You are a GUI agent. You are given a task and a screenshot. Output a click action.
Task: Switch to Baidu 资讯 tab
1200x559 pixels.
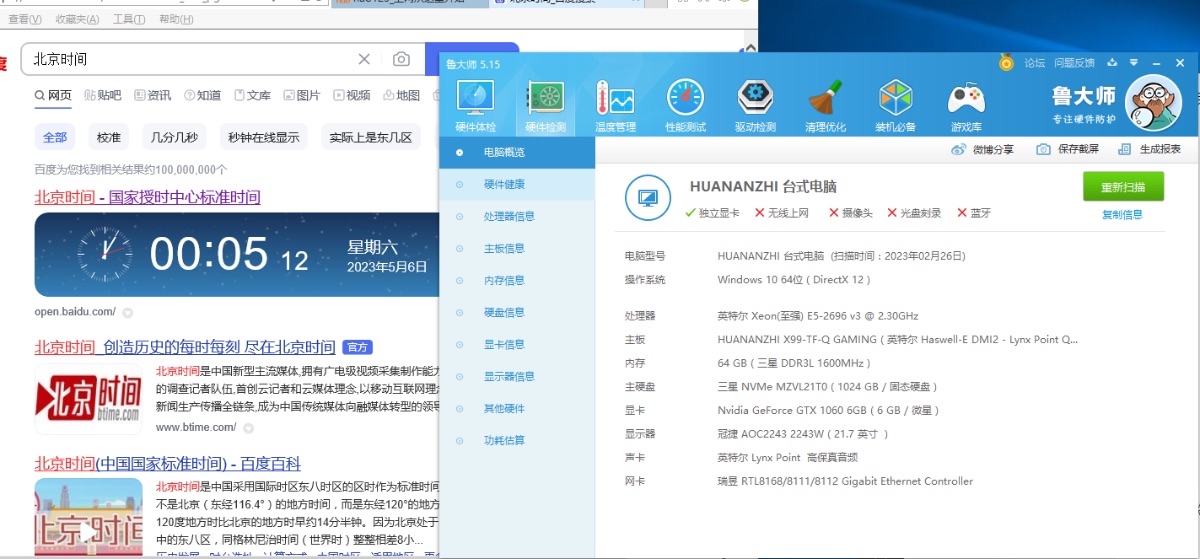[153, 96]
